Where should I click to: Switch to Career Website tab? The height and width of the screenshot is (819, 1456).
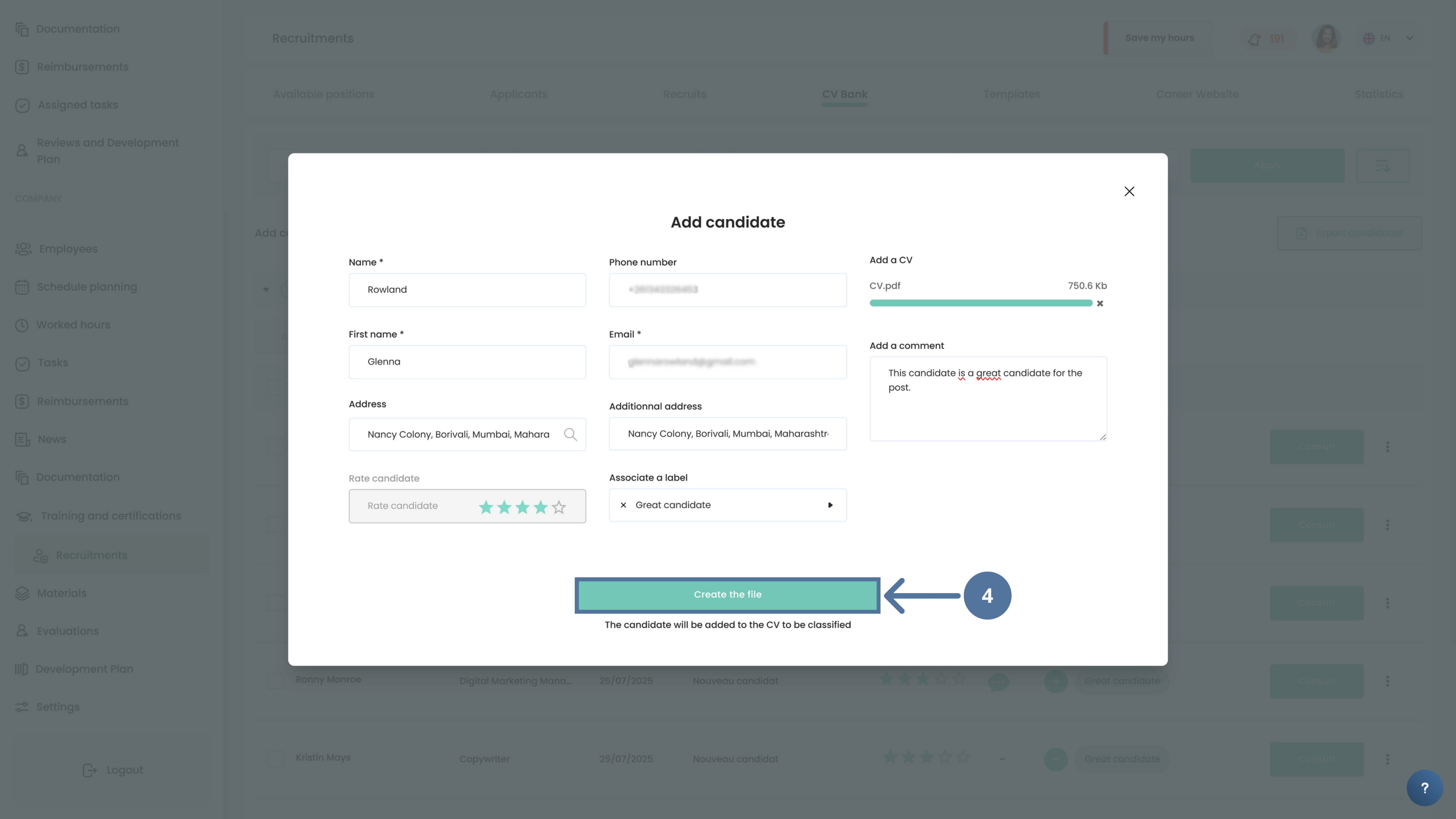(x=1197, y=94)
